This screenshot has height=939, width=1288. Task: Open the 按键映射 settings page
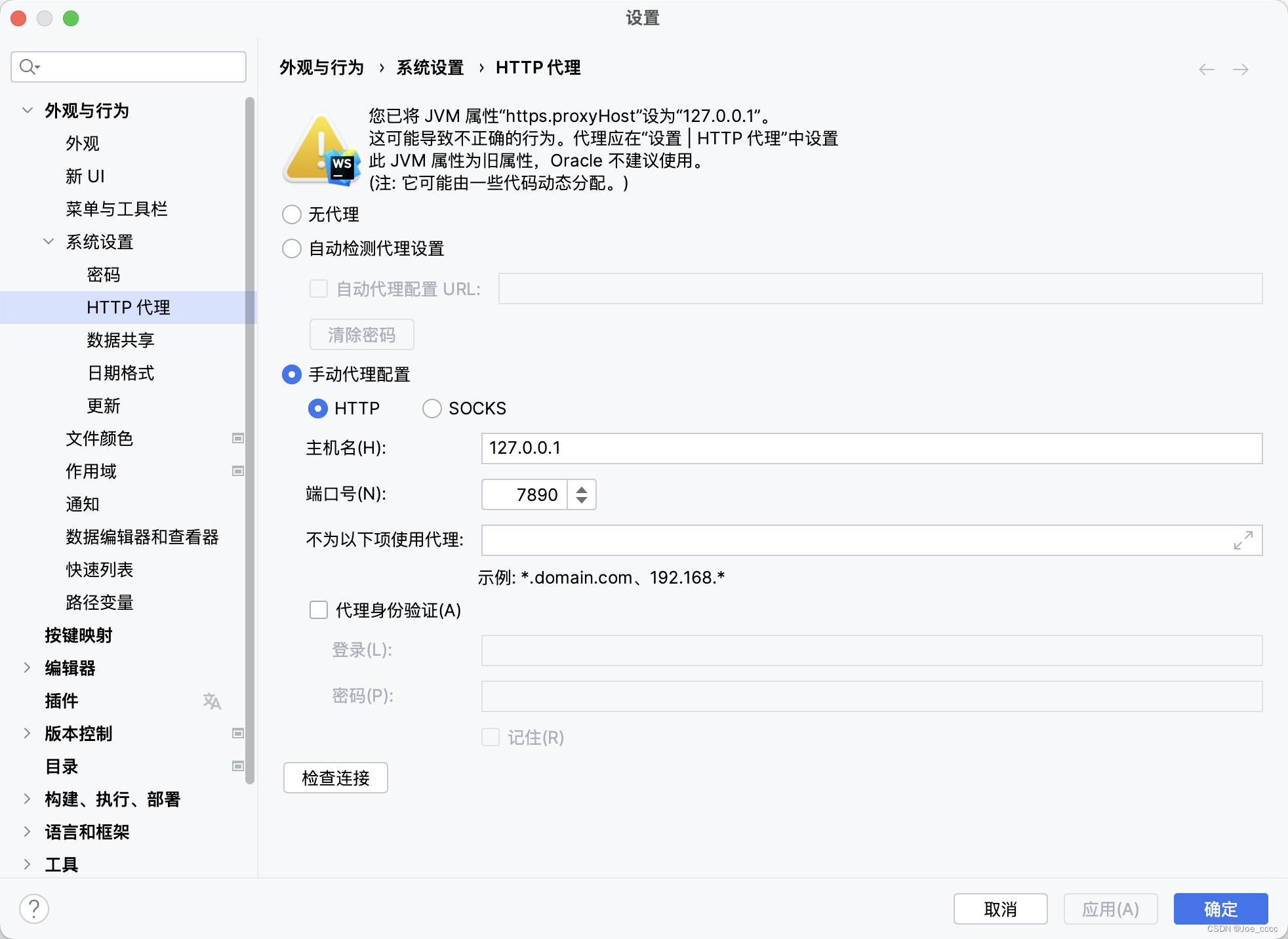[79, 635]
